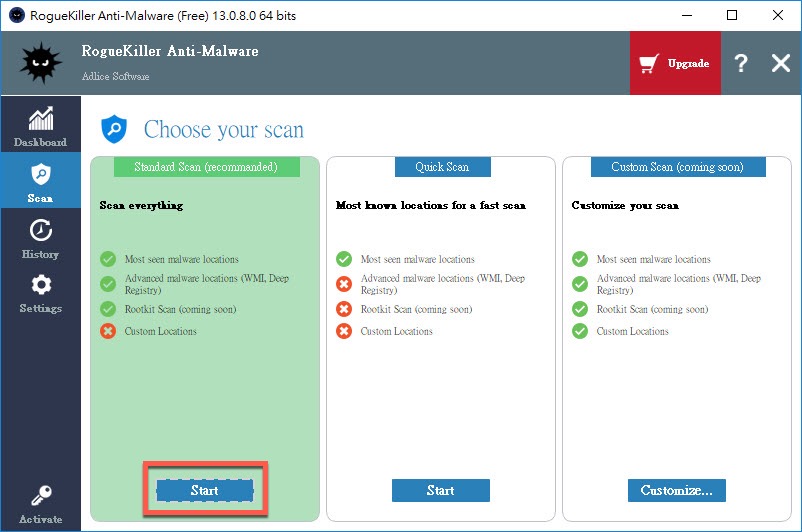The width and height of the screenshot is (802, 532).
Task: Click green check for Custom Rootkit Scan
Action: click(x=580, y=309)
